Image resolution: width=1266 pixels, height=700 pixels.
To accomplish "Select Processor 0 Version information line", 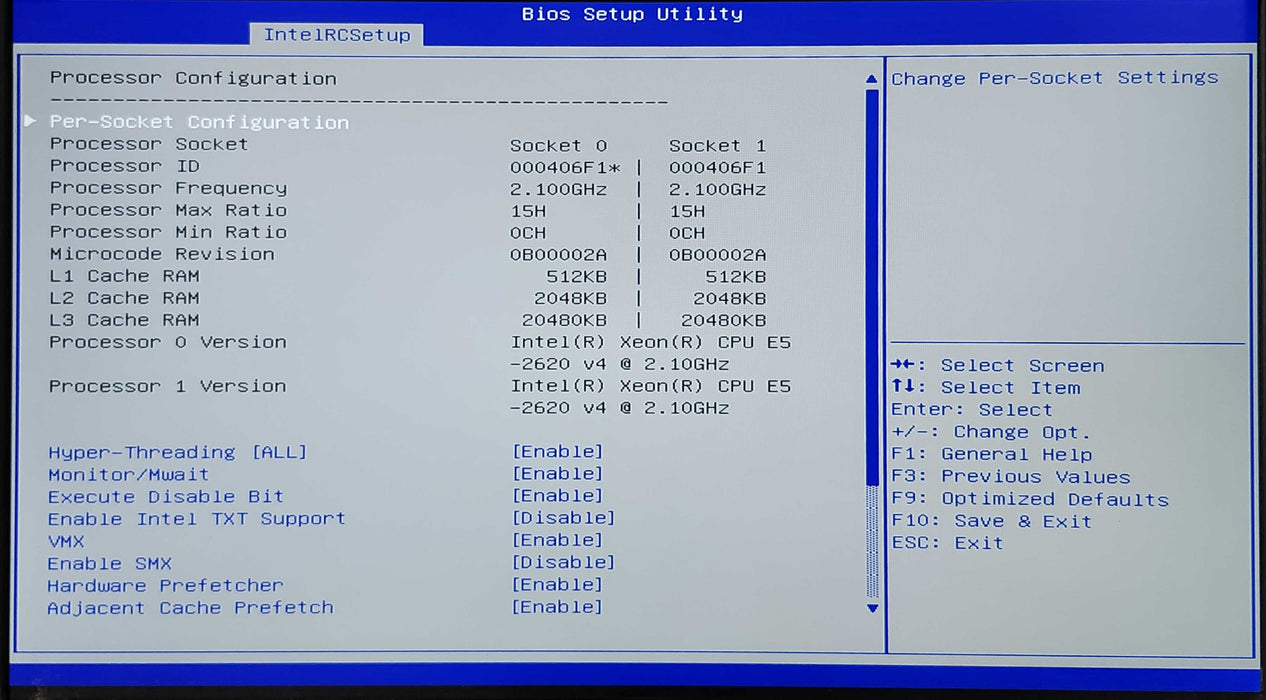I will click(x=167, y=341).
